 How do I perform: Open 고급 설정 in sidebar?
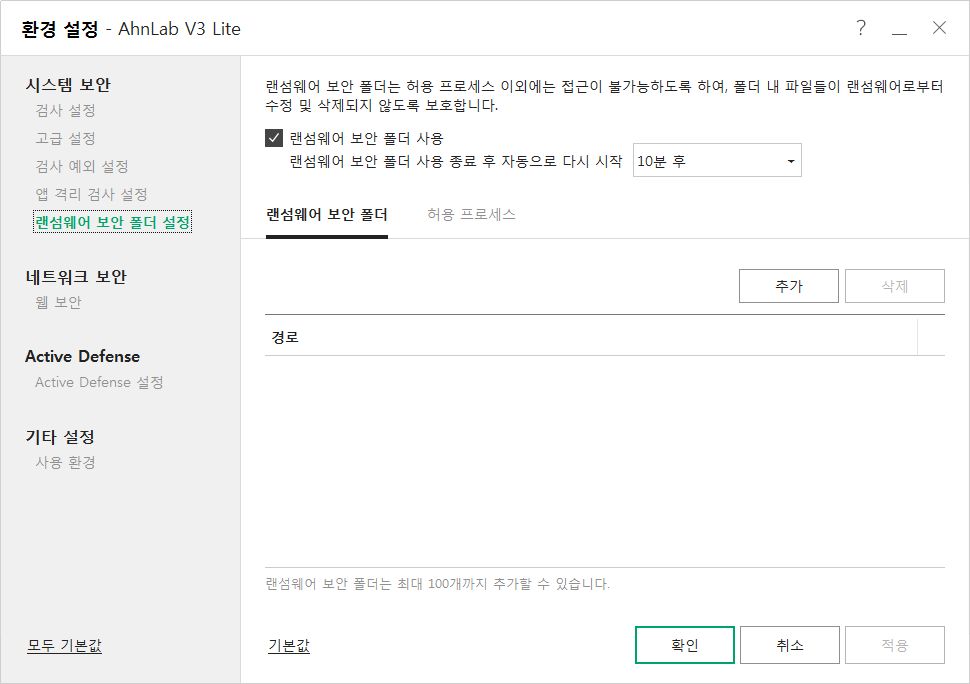66,139
